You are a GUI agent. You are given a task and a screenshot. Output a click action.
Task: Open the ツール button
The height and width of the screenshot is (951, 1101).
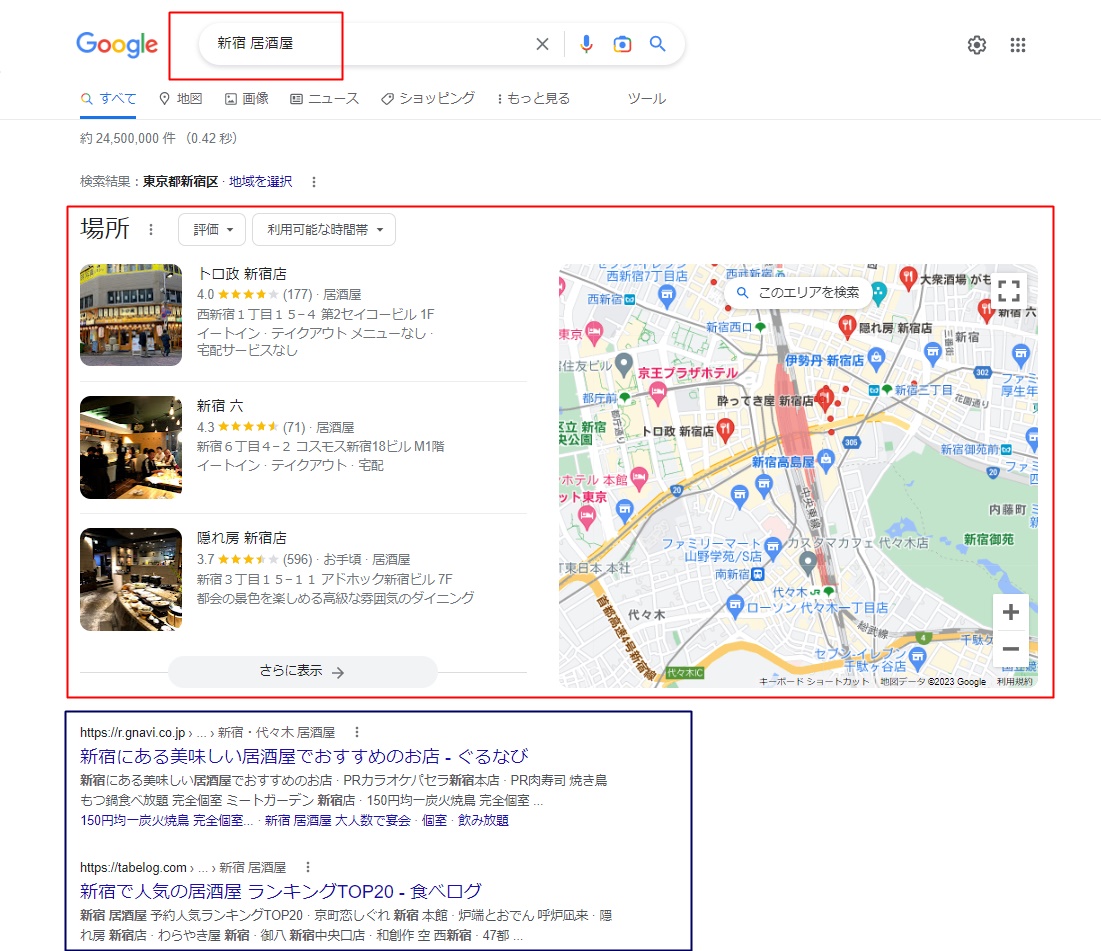(647, 99)
